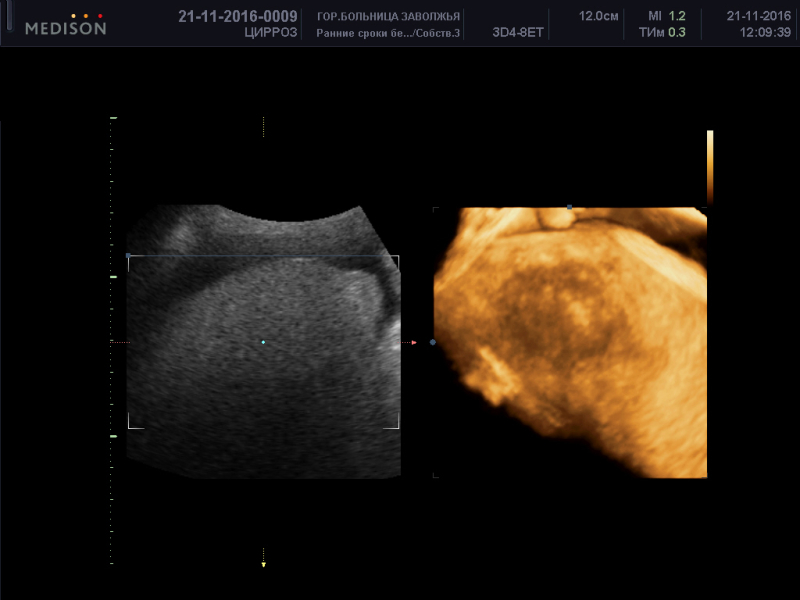800x600 pixels.
Task: Click the ЦИРРОЗ patient label
Action: point(270,33)
